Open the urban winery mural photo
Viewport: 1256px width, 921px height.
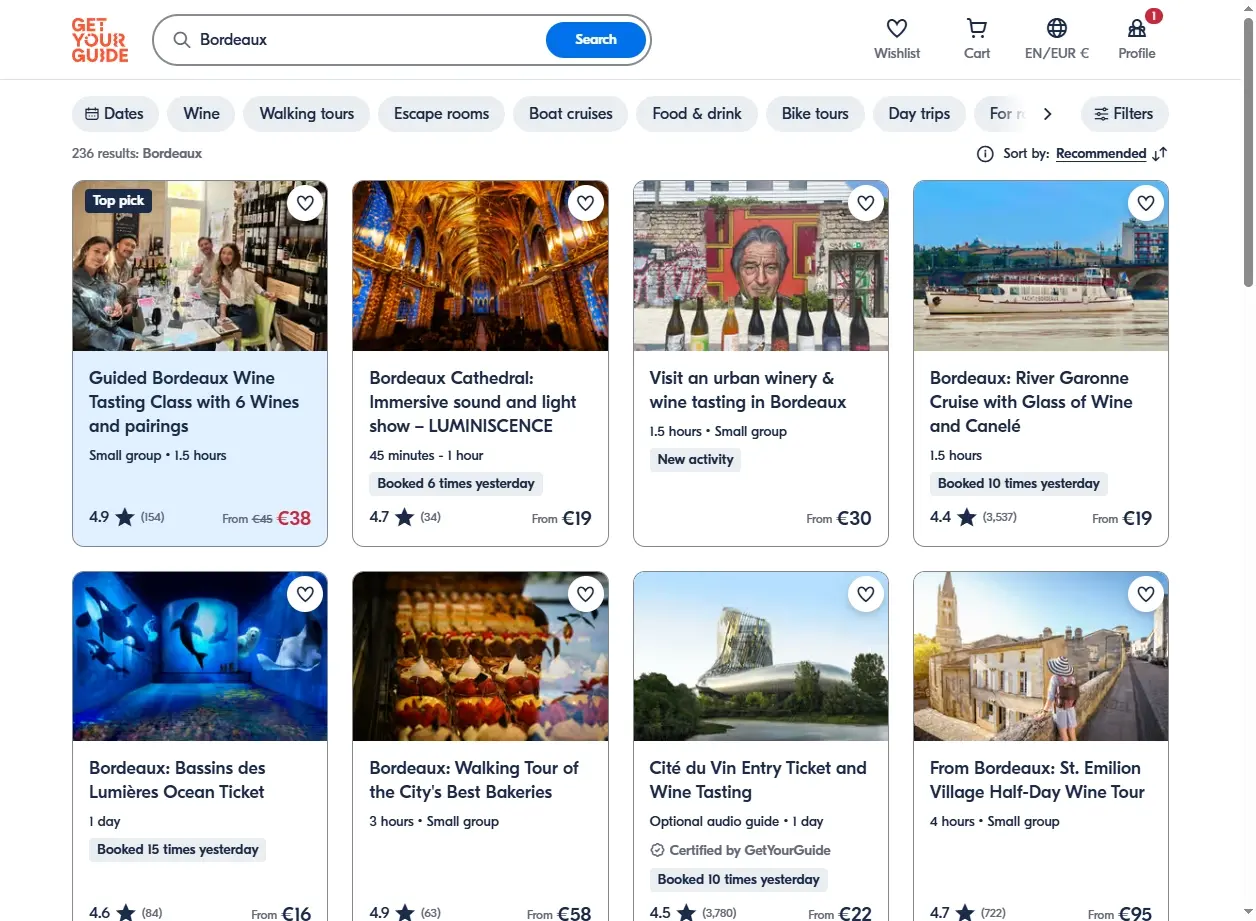761,266
